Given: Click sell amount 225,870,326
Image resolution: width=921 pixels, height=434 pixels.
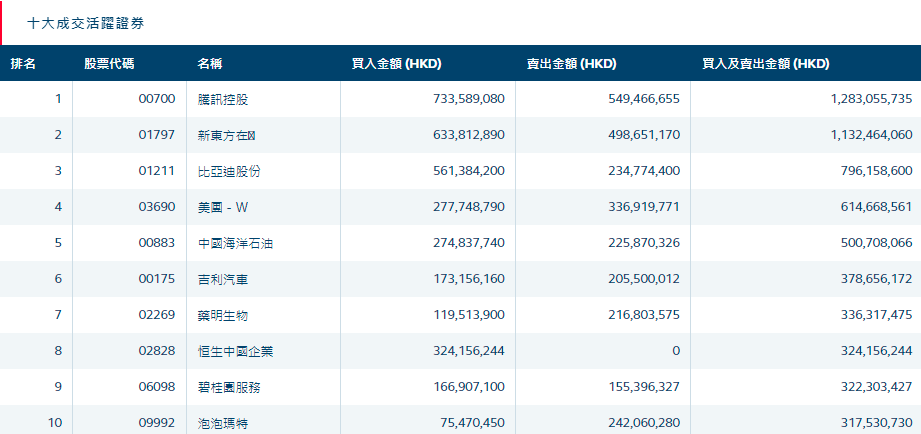Looking at the screenshot, I should [x=644, y=243].
